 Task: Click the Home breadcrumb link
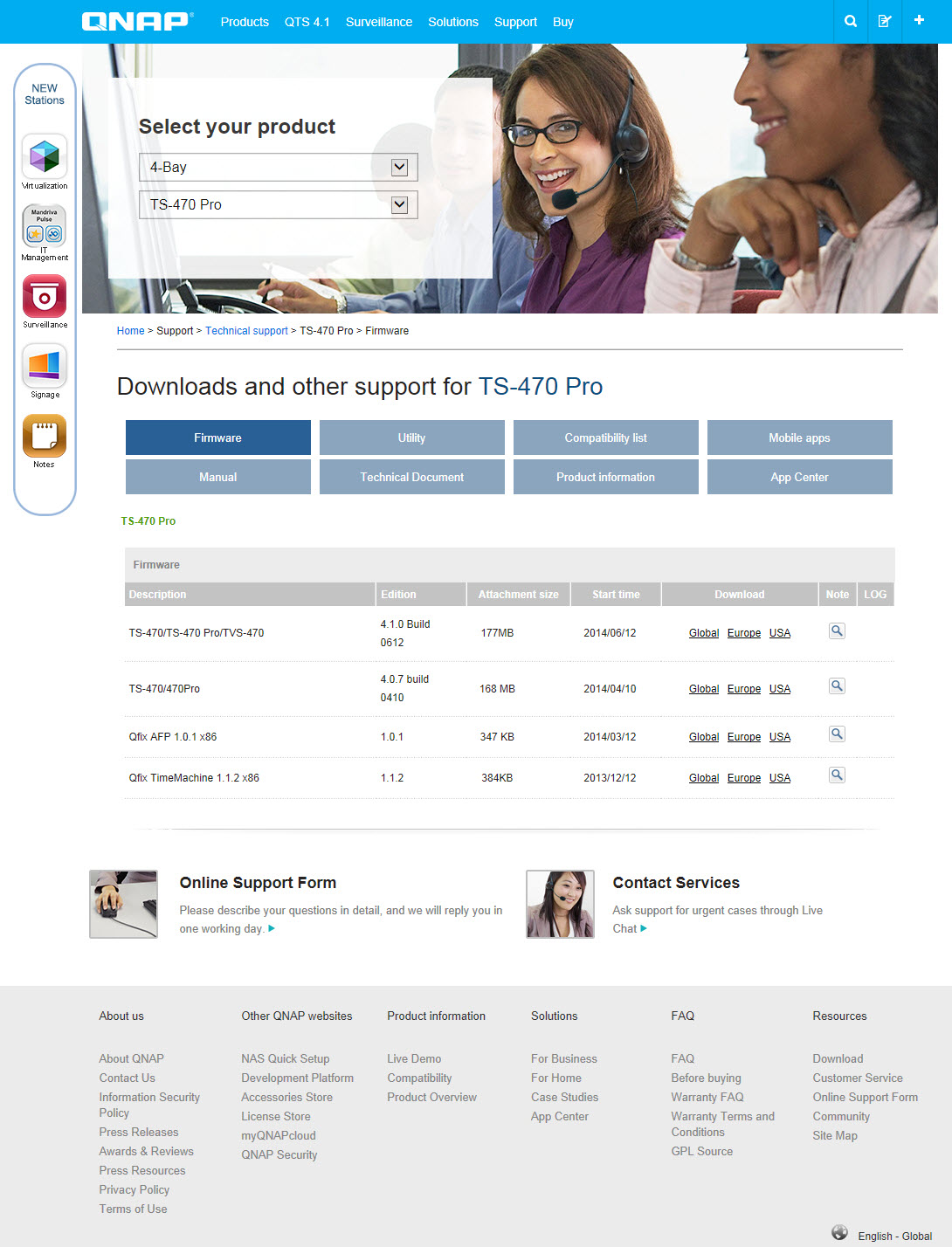(131, 331)
